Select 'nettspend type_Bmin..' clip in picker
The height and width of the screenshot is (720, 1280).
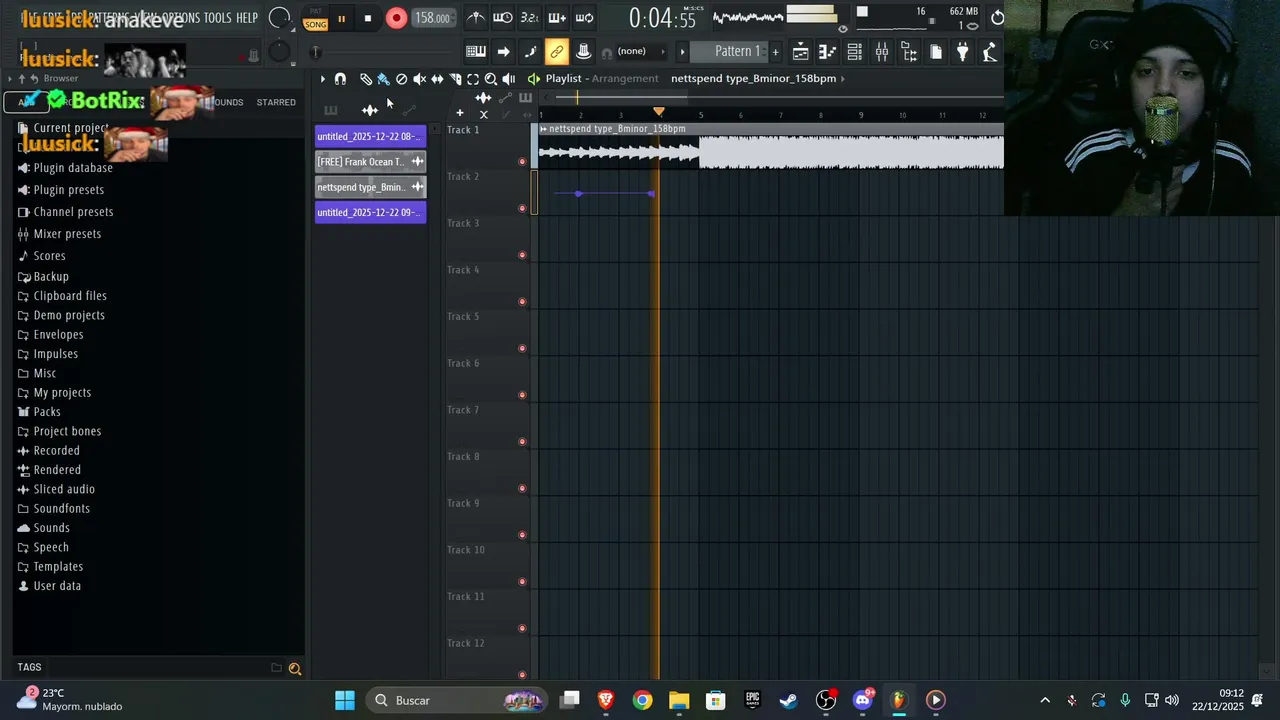click(x=371, y=187)
